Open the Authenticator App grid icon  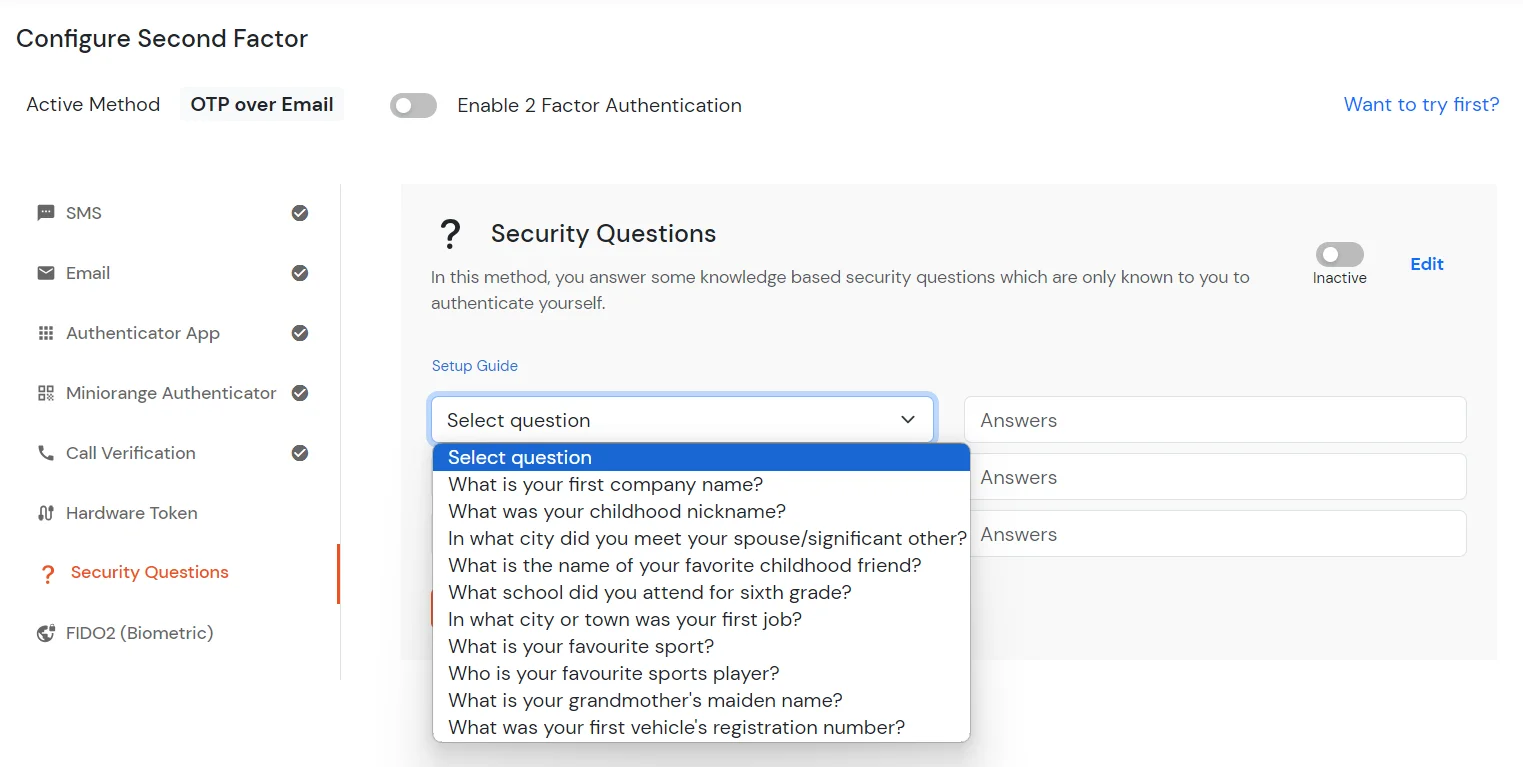pos(45,332)
